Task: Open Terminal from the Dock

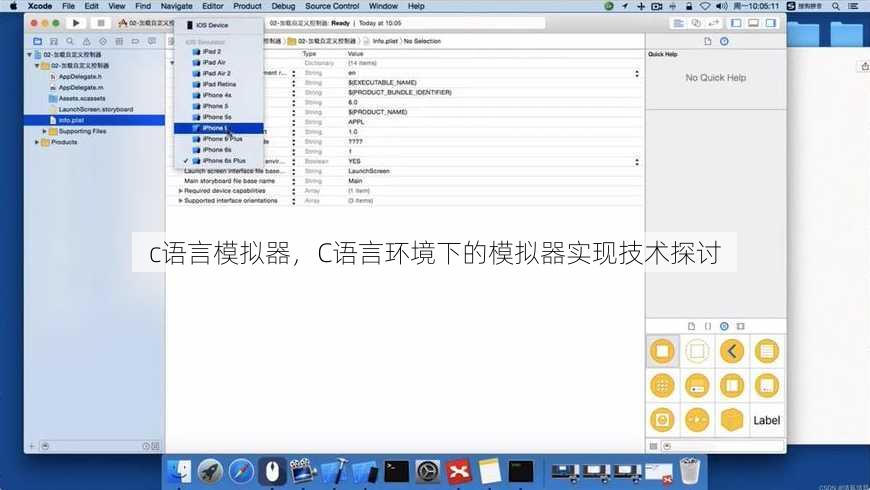Action: point(397,472)
